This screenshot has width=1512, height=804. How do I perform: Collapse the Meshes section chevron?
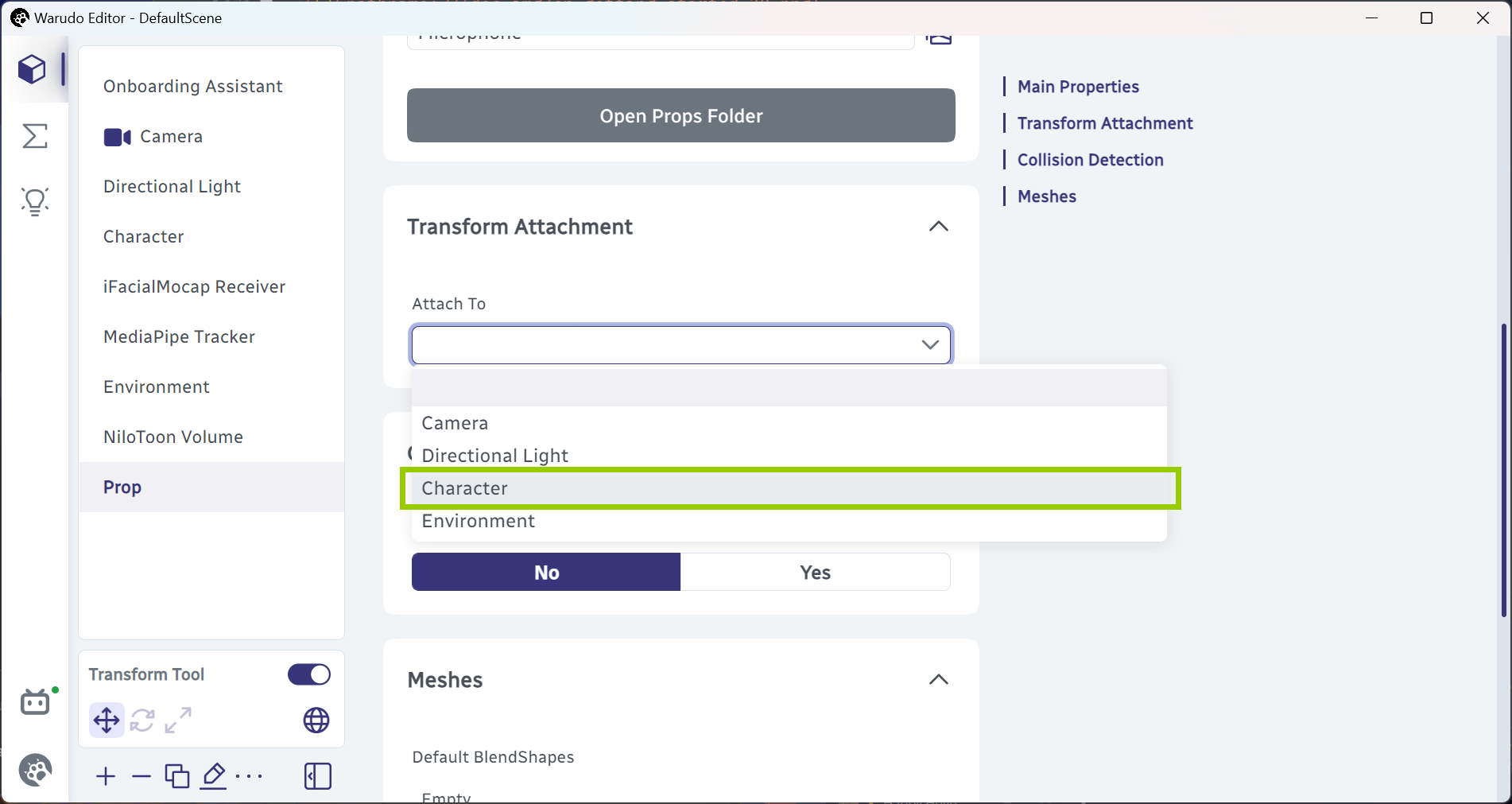(x=939, y=680)
